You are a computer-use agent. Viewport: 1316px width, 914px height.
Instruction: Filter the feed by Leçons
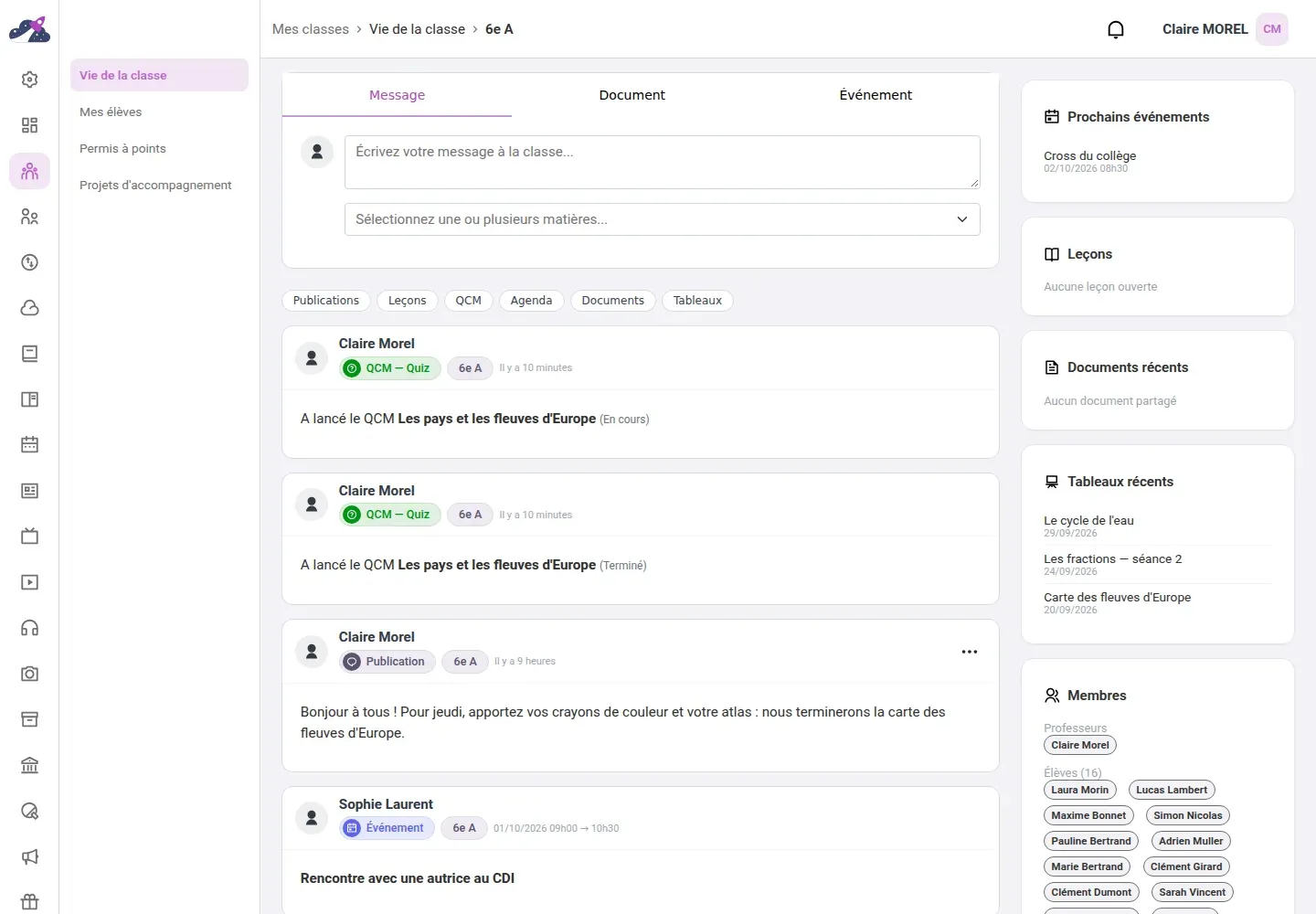pos(408,301)
